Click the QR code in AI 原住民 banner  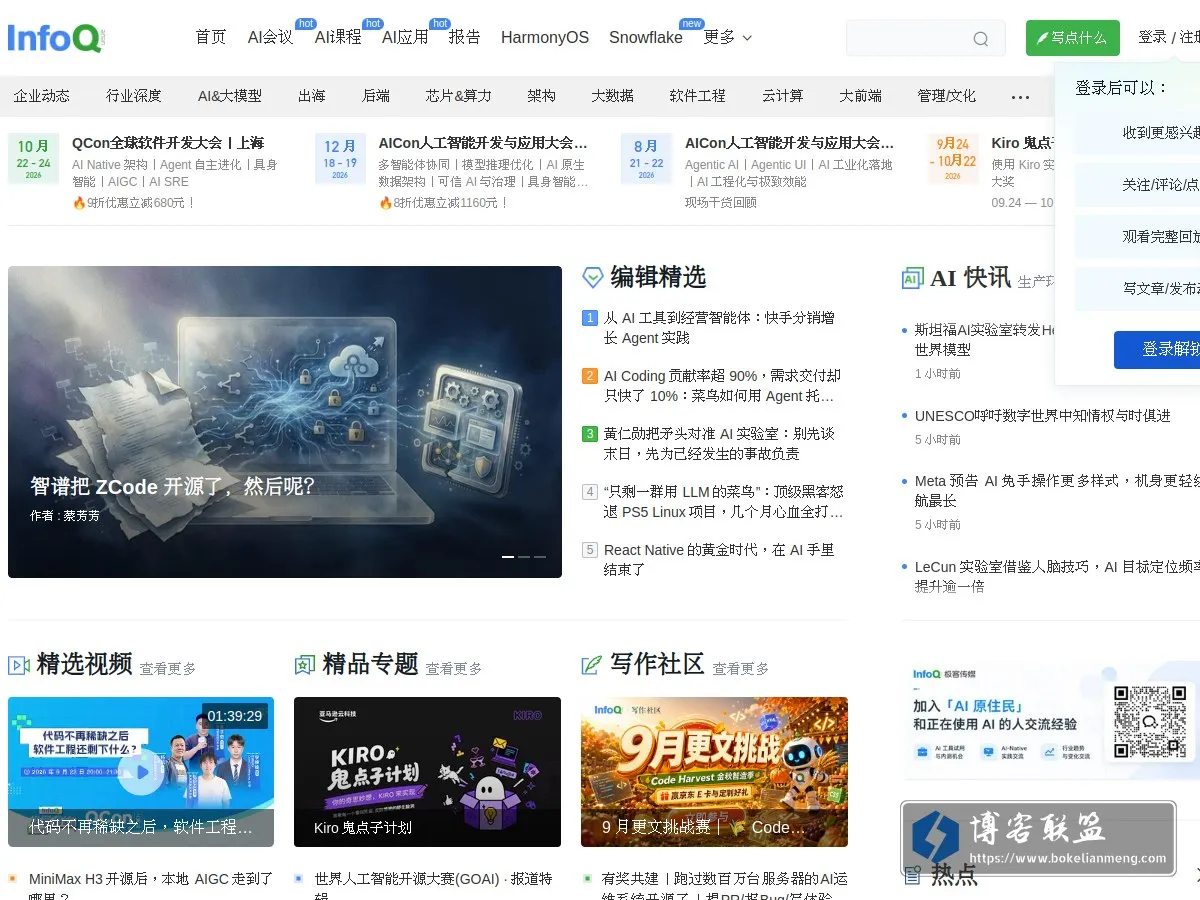point(1150,722)
